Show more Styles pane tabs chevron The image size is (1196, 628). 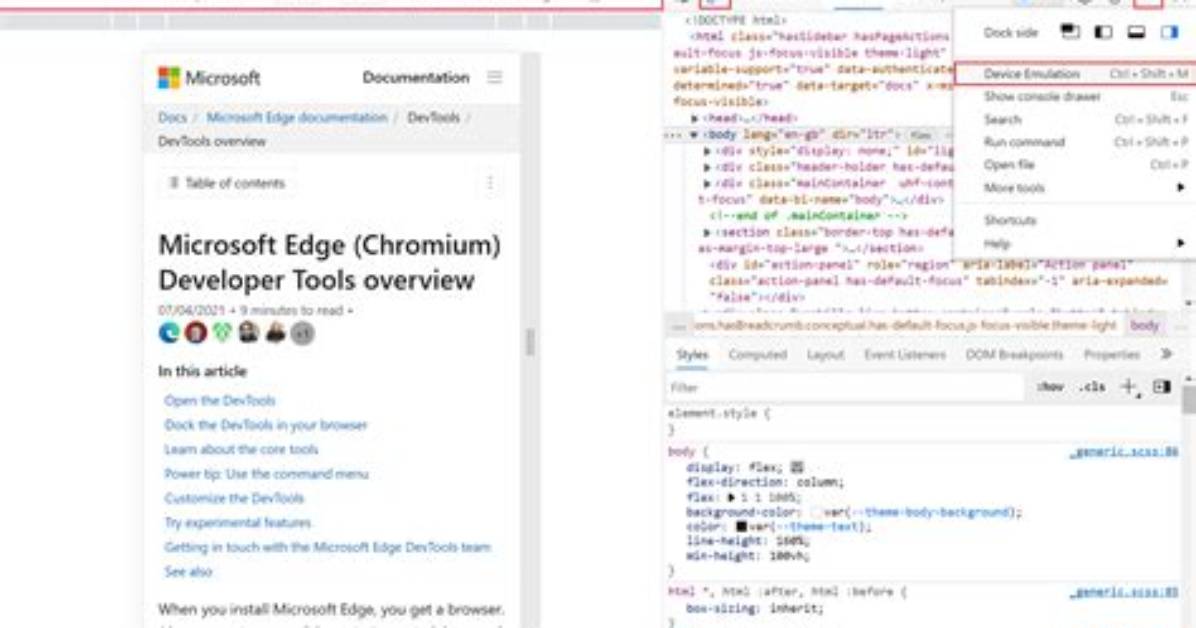tap(1166, 354)
